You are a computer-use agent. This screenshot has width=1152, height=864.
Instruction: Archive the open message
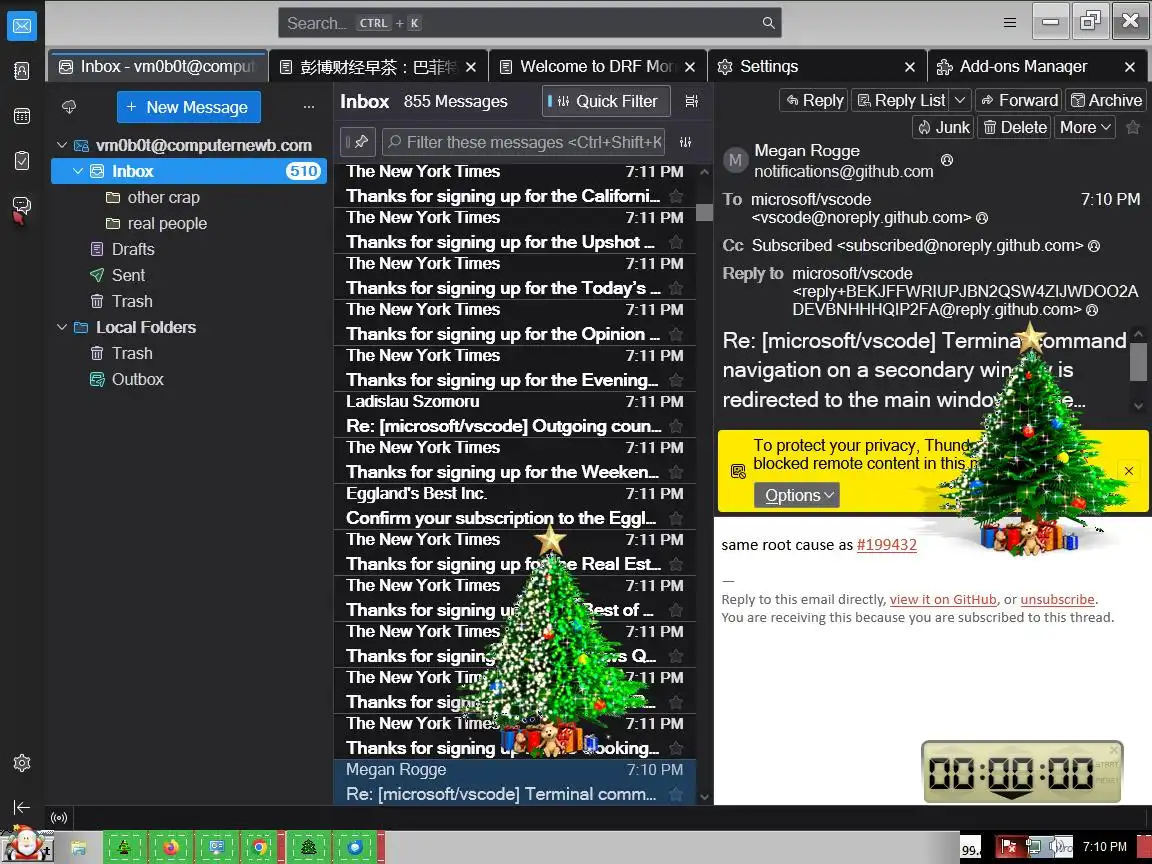point(1106,100)
